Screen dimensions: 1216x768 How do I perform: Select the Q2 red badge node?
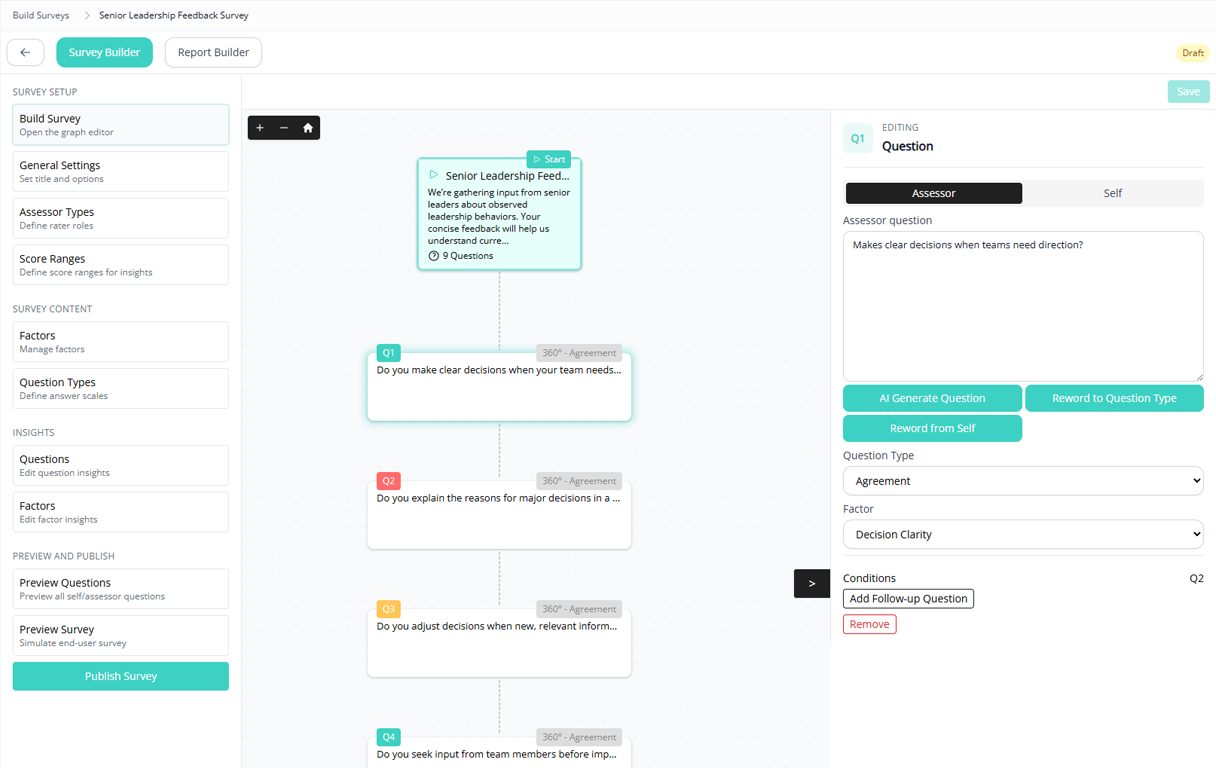[x=389, y=481]
